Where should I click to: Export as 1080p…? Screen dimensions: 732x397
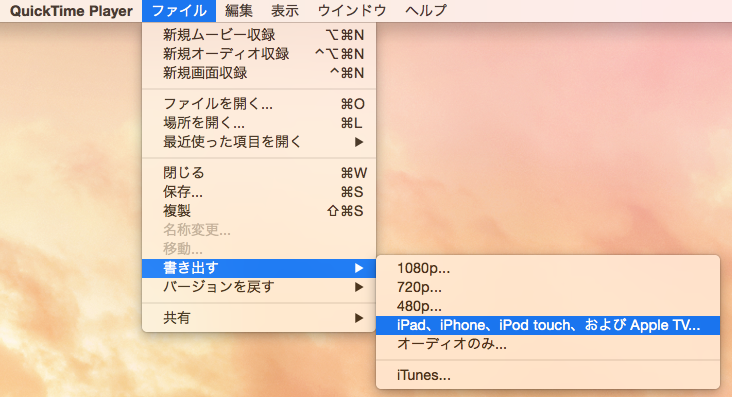(x=548, y=269)
